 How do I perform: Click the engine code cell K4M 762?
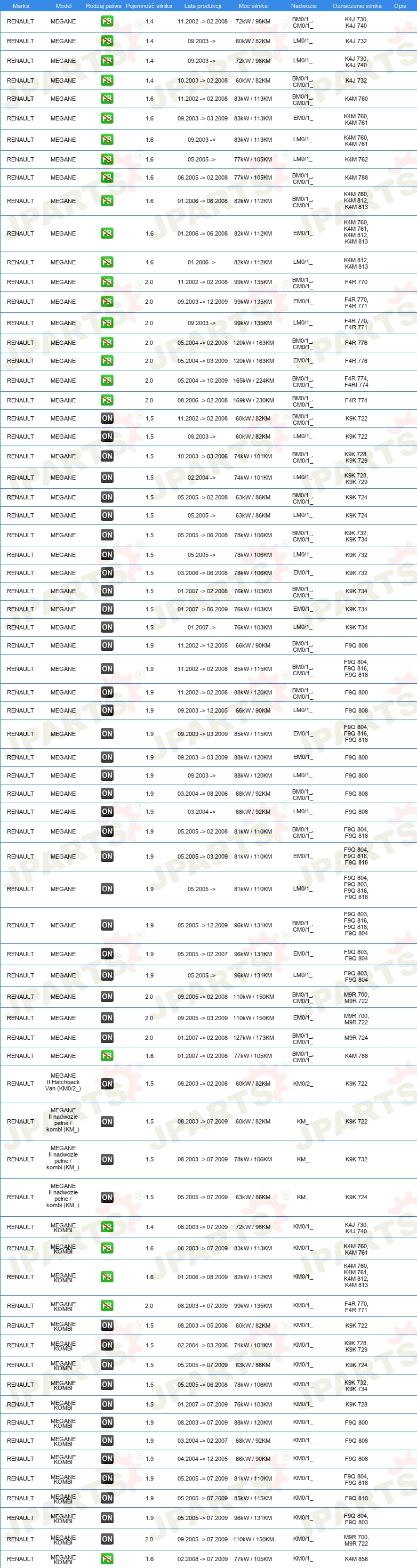click(x=356, y=159)
